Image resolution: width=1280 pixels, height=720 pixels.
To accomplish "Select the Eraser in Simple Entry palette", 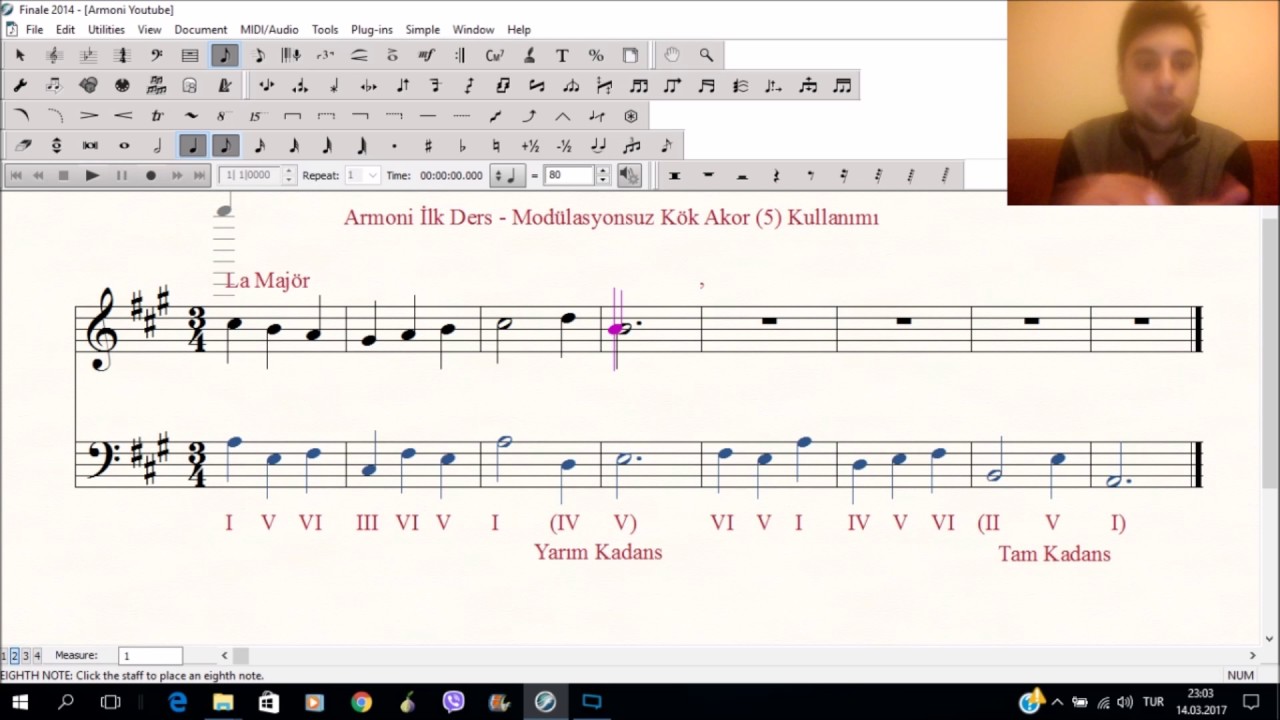I will click(x=22, y=146).
